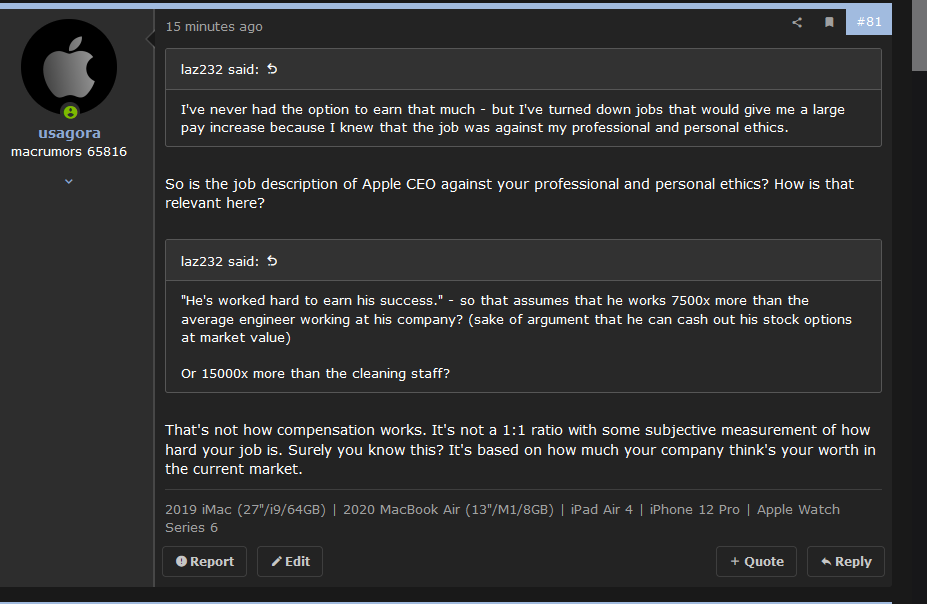Add this post to multi-quote
Image resolution: width=927 pixels, height=604 pixels.
(756, 561)
